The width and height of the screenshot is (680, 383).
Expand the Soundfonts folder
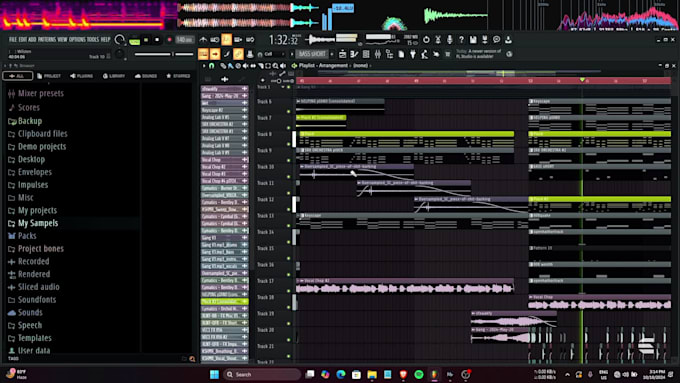pyautogui.click(x=33, y=300)
